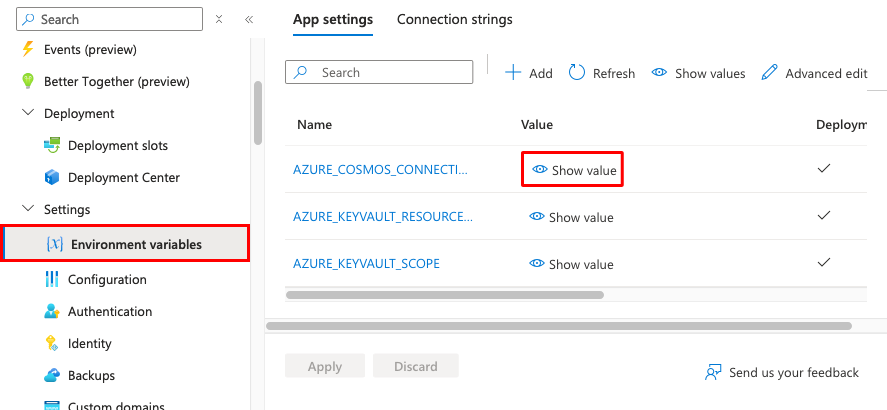Select Configuration bars icon

click(x=52, y=279)
